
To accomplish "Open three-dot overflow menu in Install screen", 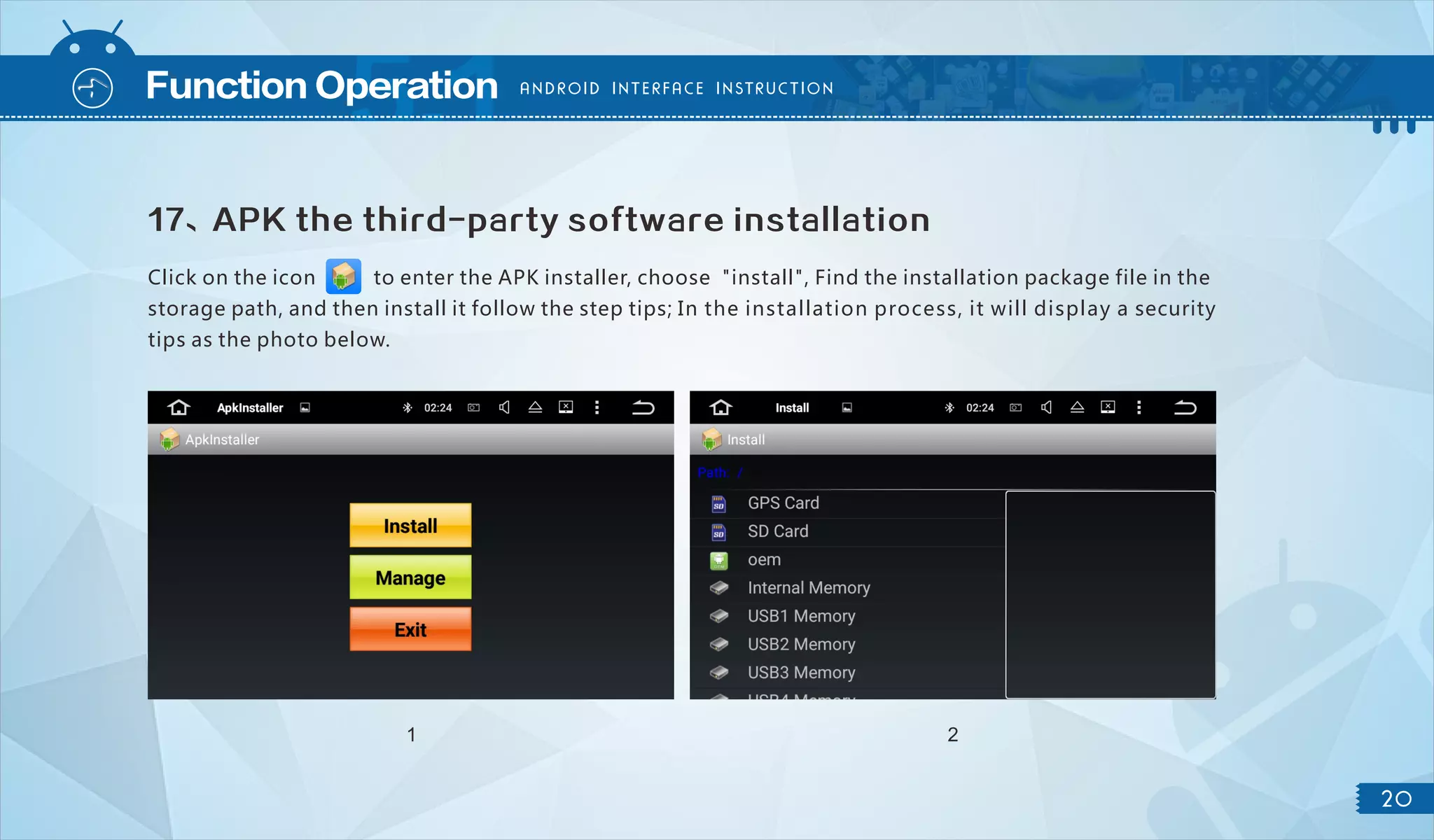I will tap(1139, 407).
